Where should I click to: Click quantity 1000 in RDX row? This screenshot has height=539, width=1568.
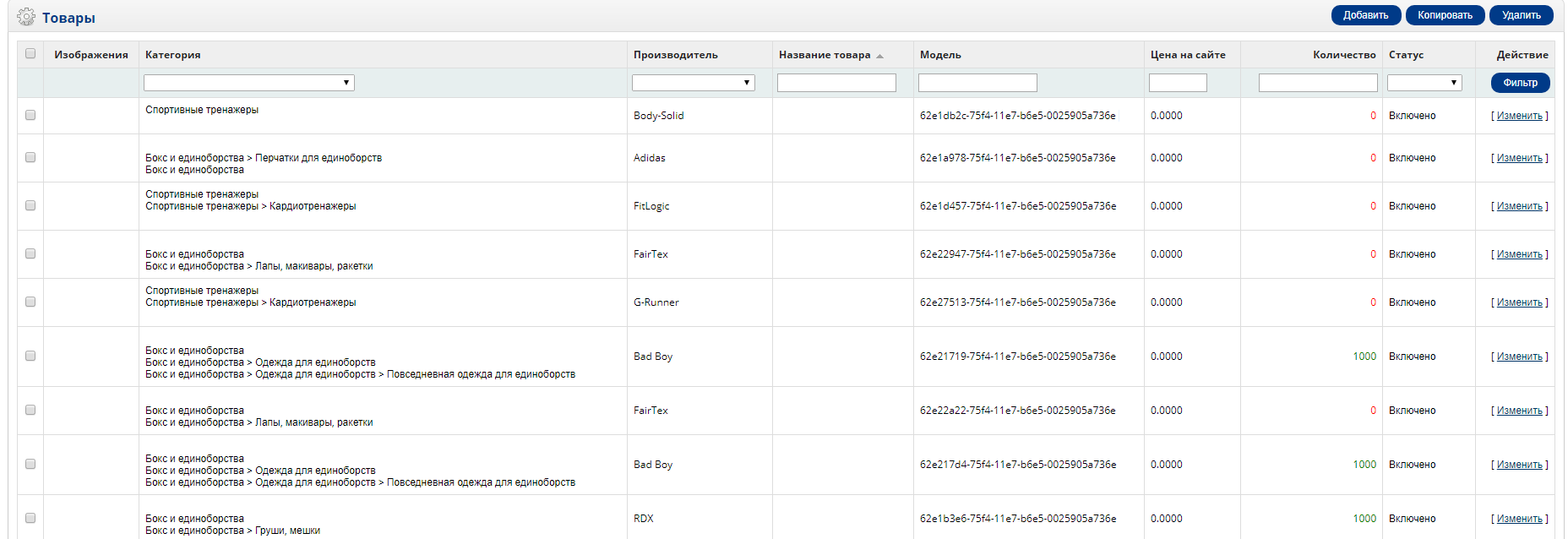[1364, 519]
